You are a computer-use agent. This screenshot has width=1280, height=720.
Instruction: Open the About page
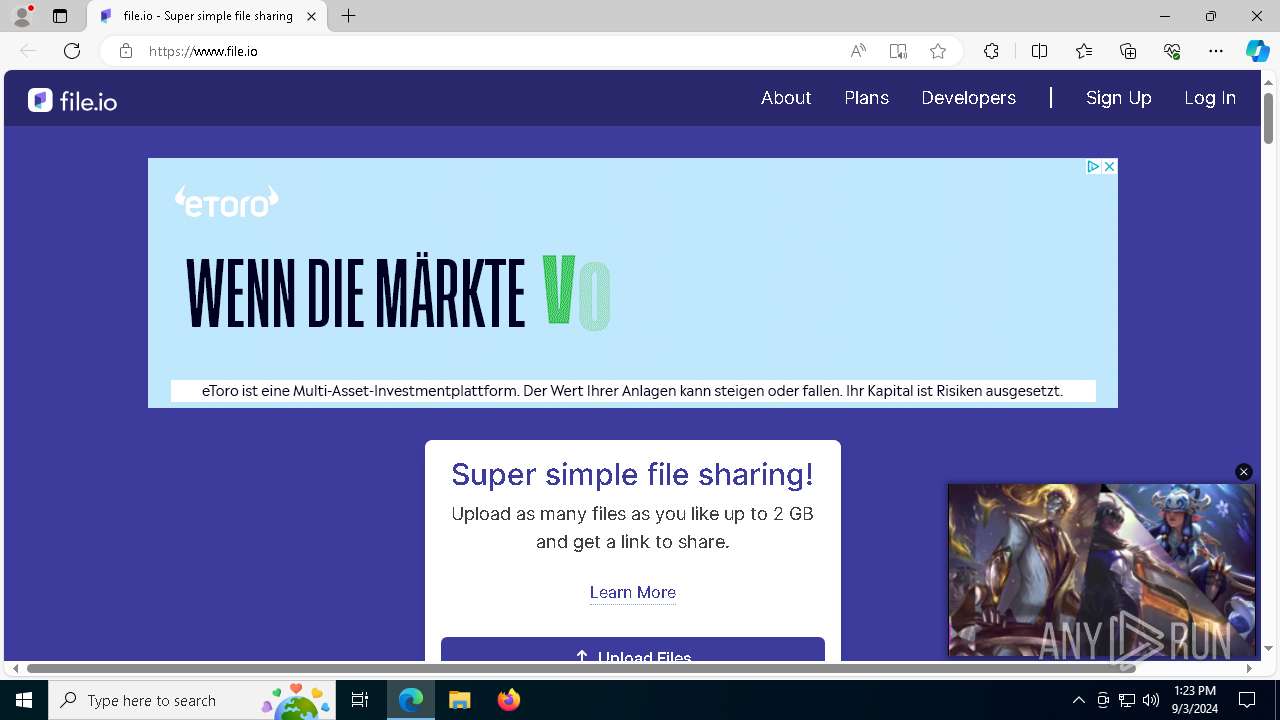tap(786, 98)
